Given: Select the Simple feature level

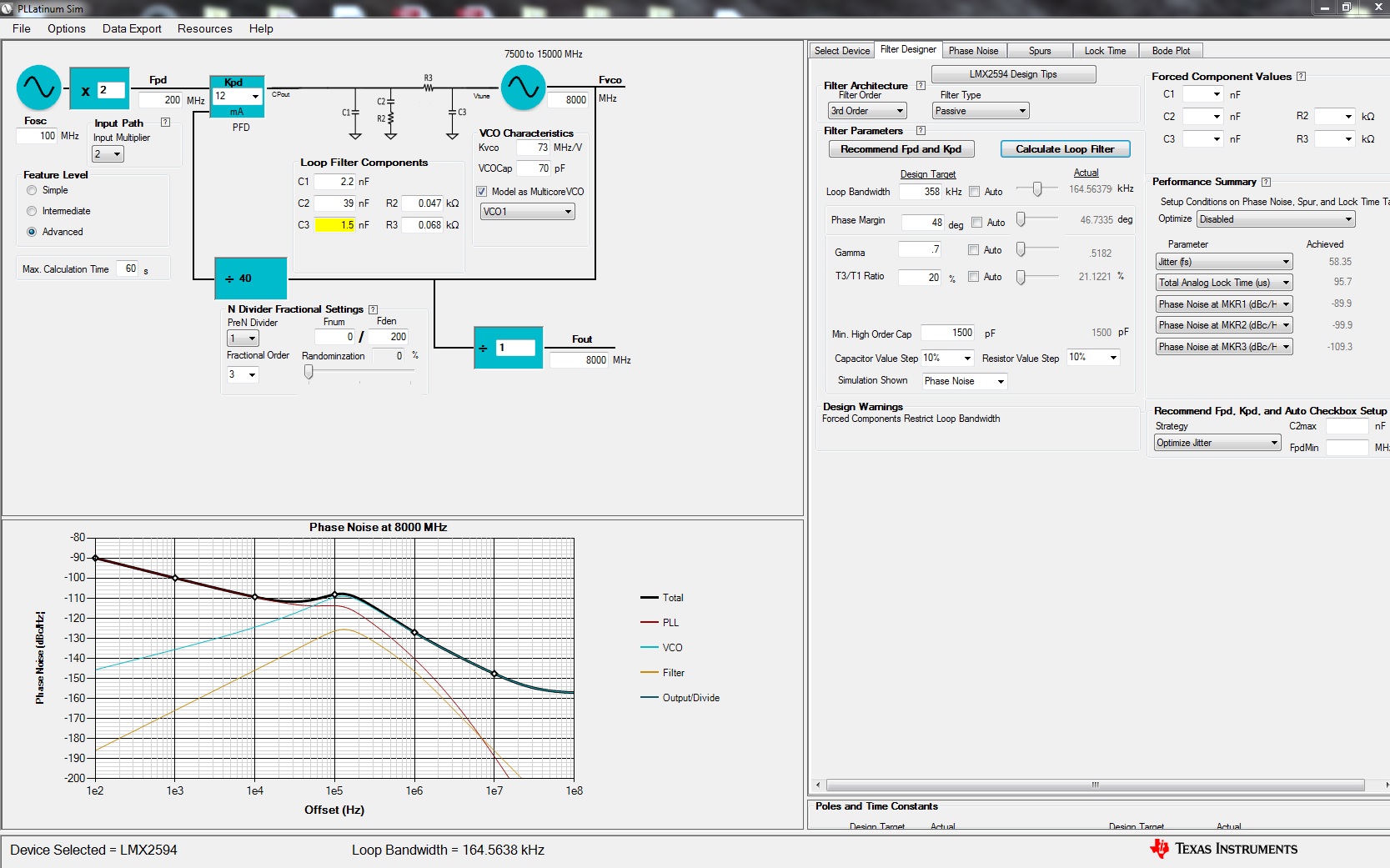Looking at the screenshot, I should click(32, 190).
